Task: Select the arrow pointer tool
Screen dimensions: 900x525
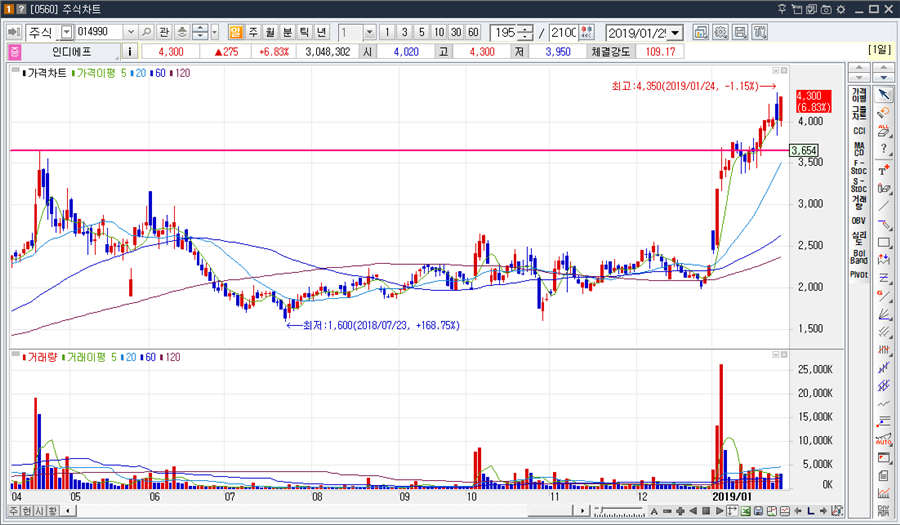Action: (884, 94)
